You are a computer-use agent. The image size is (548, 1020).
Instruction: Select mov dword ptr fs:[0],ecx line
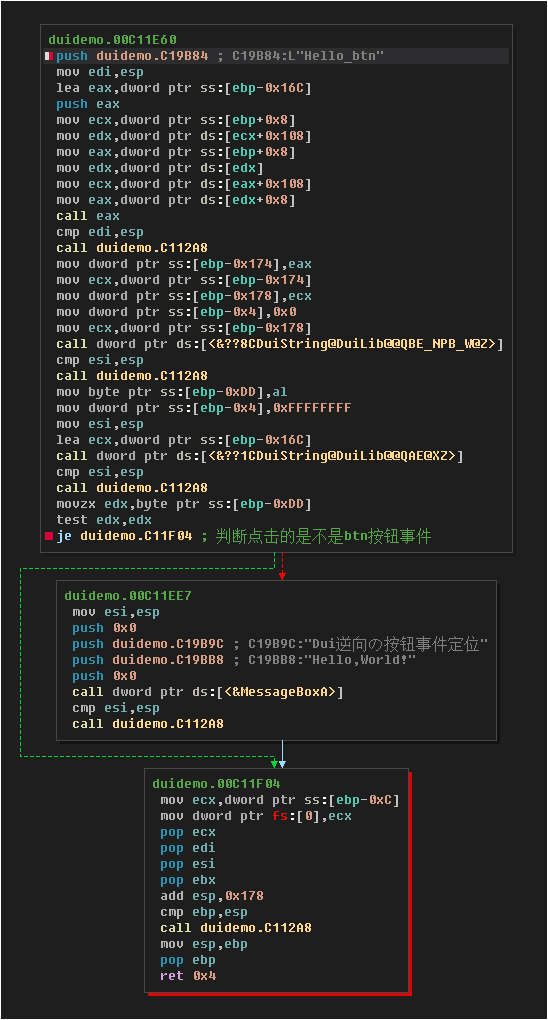click(x=256, y=816)
